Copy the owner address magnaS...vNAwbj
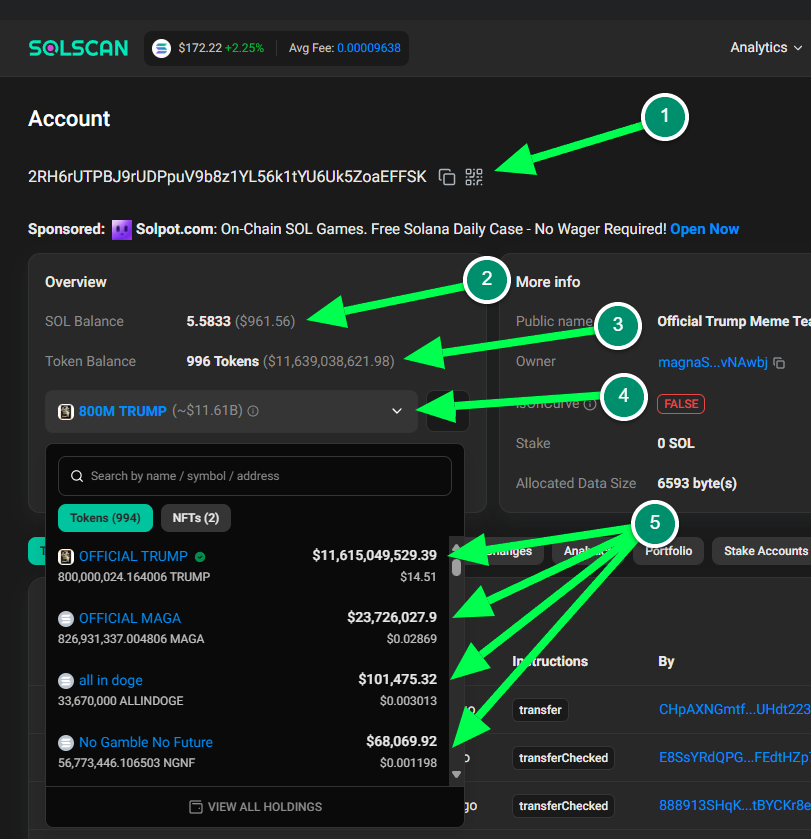The height and width of the screenshot is (839, 811). (779, 363)
